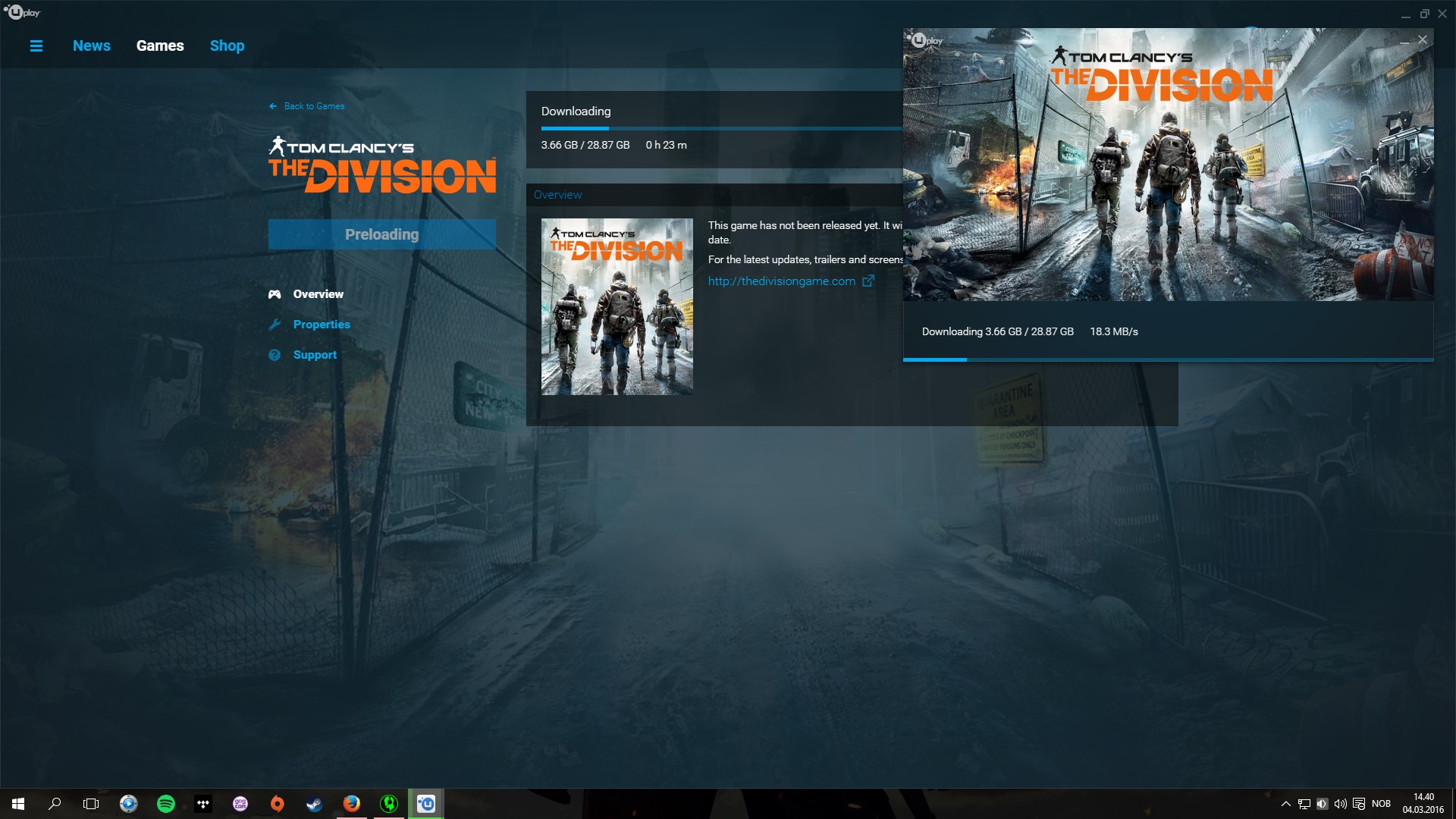Open Support in the game sidebar
1456x819 pixels.
click(315, 355)
